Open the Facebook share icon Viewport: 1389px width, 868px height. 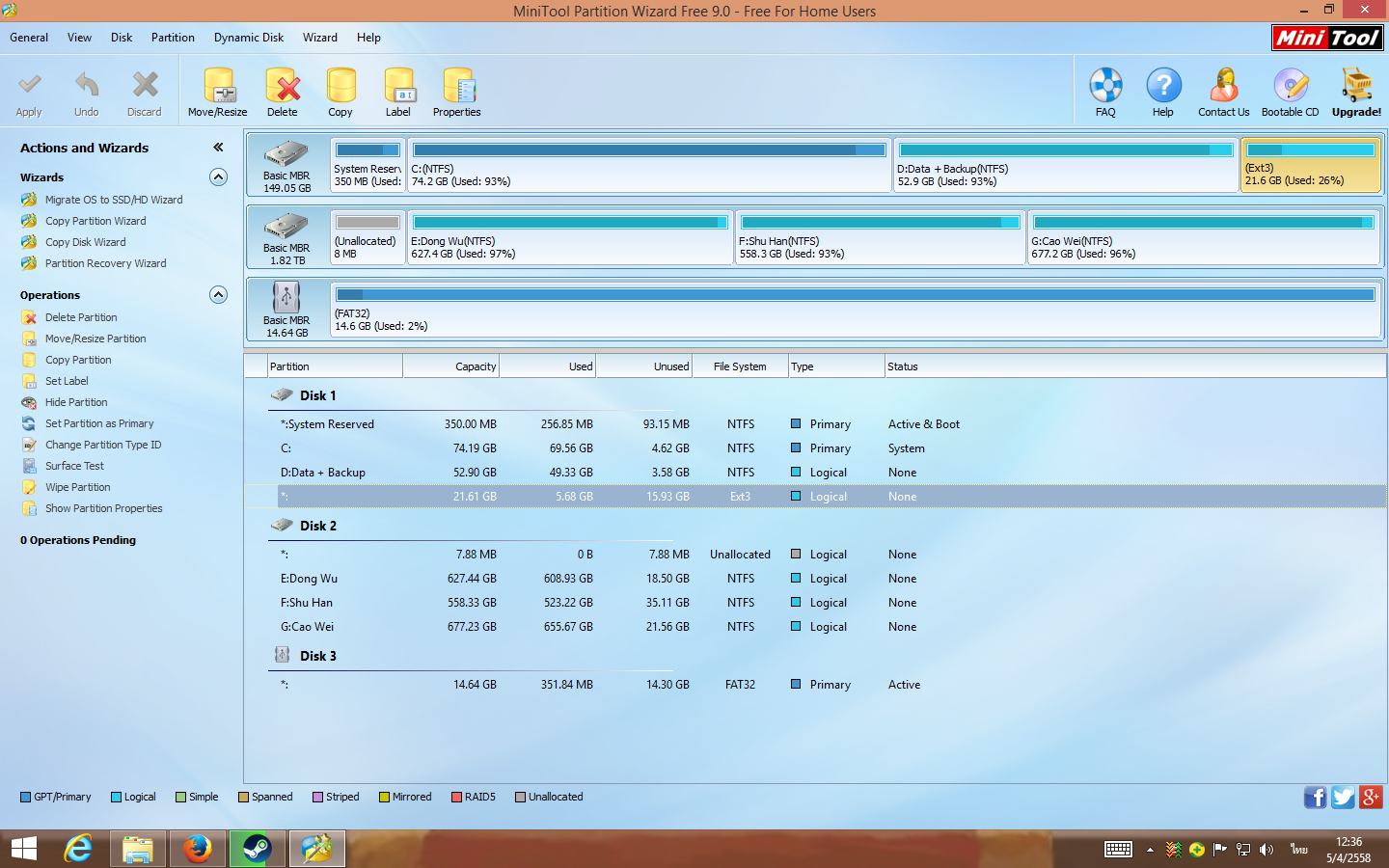pos(1315,797)
